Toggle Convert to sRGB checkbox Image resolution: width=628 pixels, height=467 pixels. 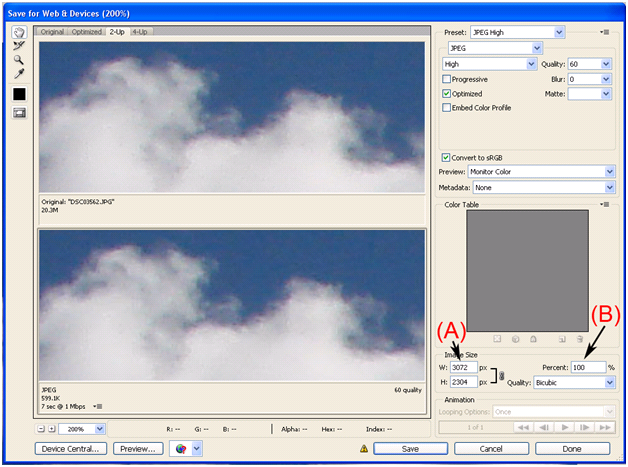(x=446, y=158)
